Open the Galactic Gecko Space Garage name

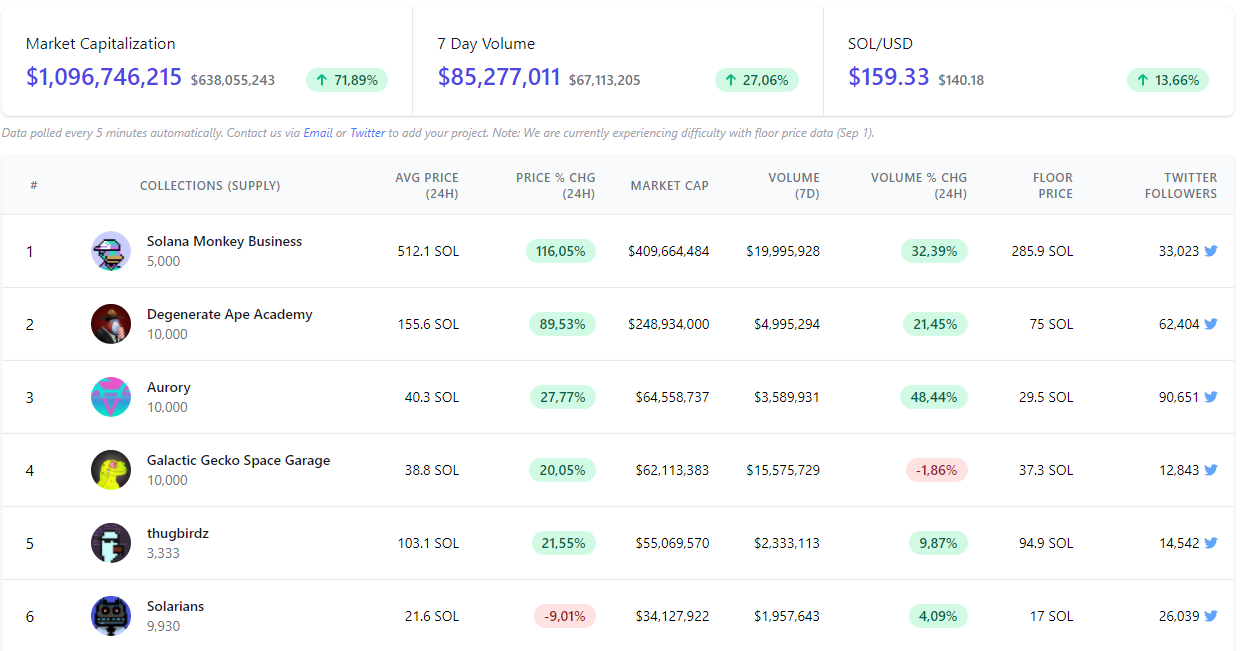point(238,460)
